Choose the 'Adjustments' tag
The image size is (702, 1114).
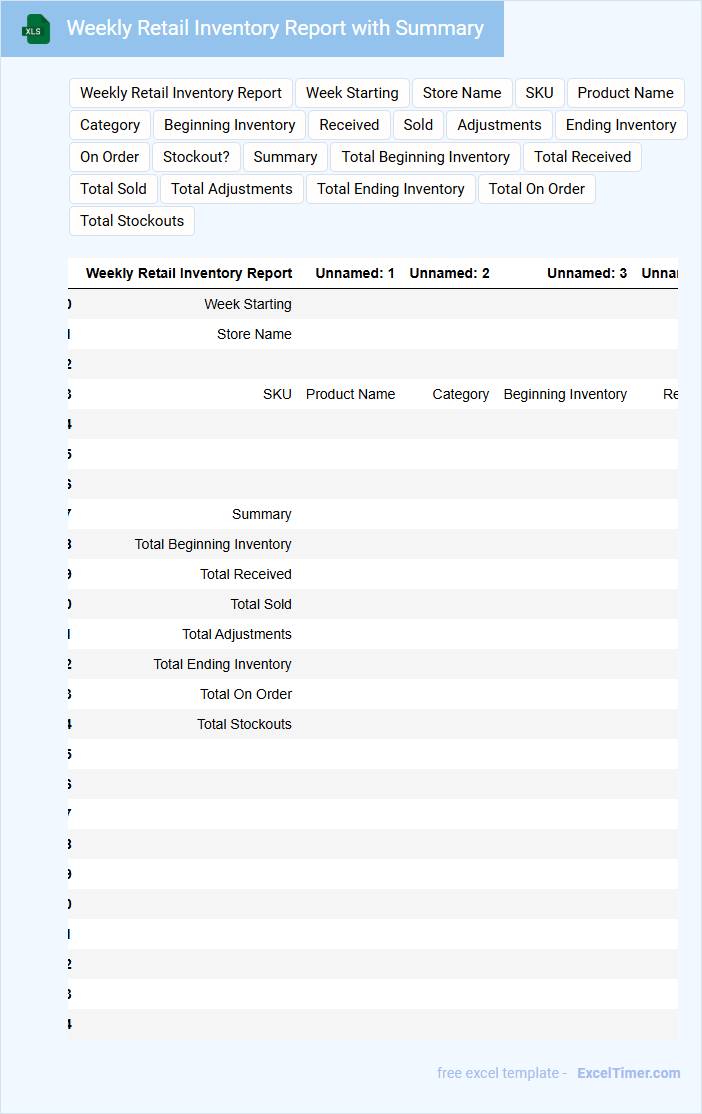[x=499, y=125]
